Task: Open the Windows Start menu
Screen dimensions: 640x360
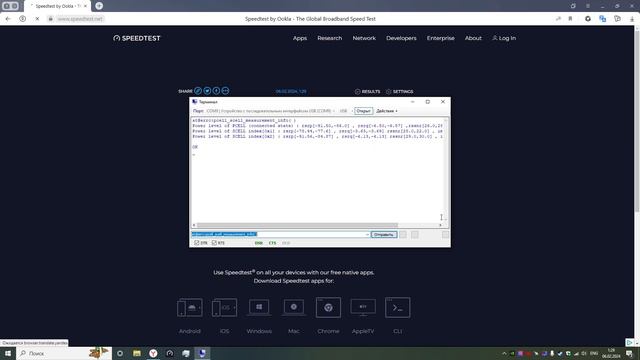Action: (x=8, y=353)
